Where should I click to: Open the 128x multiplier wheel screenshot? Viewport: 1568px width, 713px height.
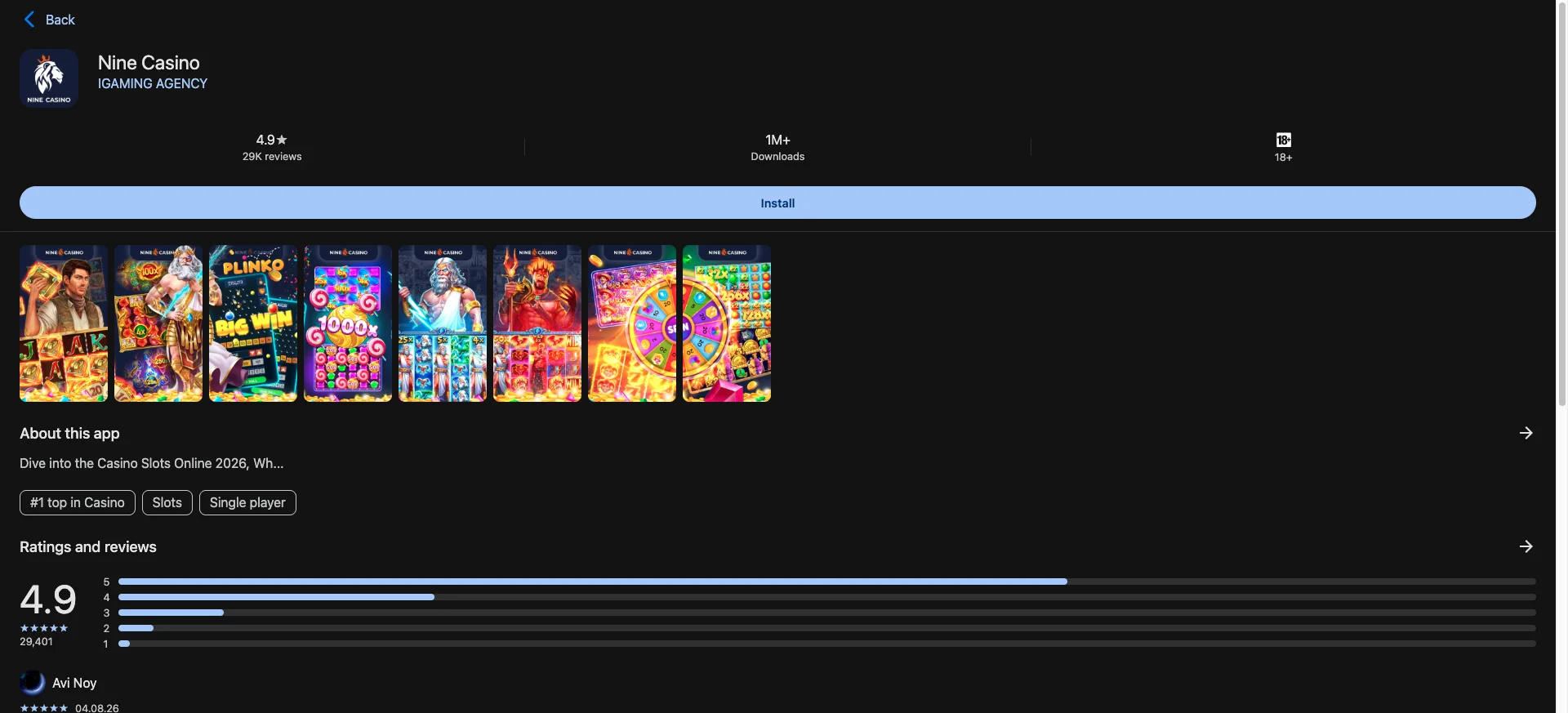727,323
